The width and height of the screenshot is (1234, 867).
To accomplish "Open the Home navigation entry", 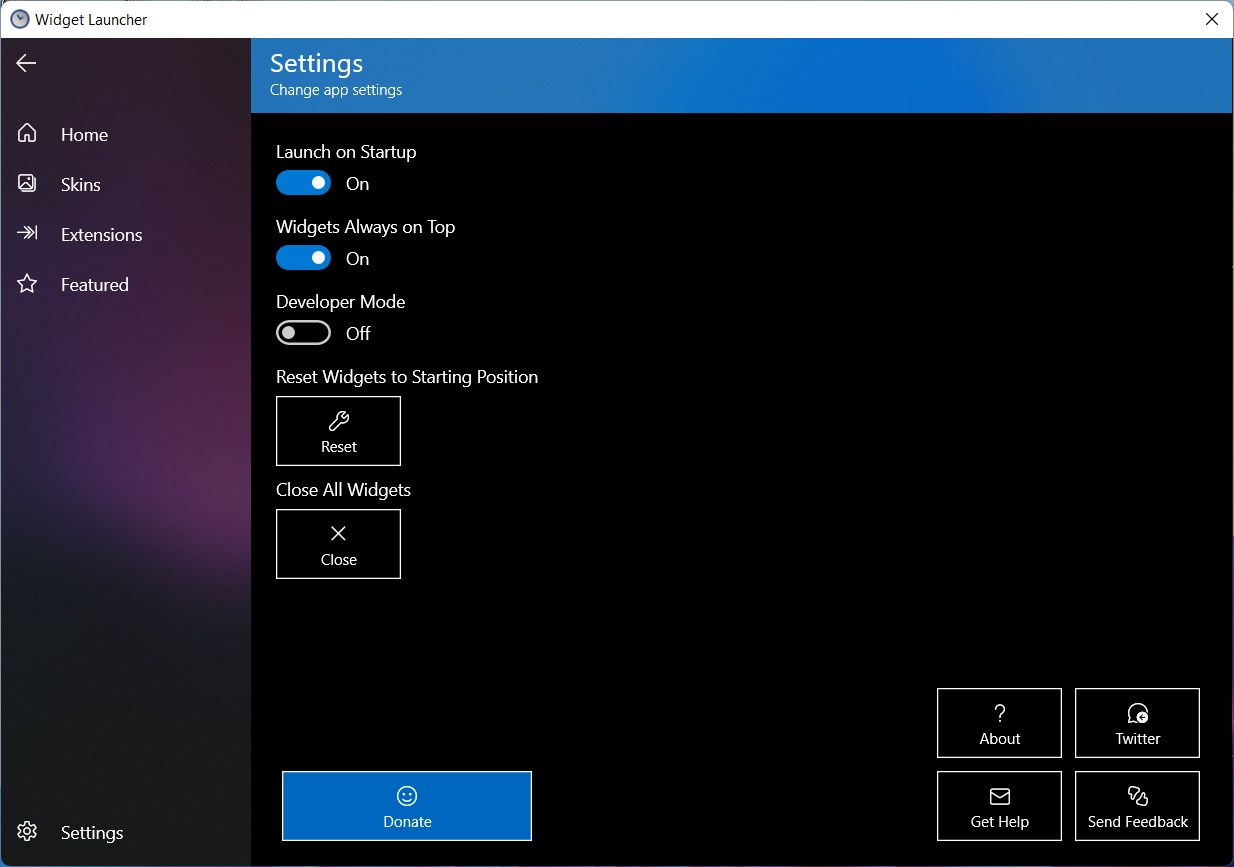I will click(x=83, y=134).
